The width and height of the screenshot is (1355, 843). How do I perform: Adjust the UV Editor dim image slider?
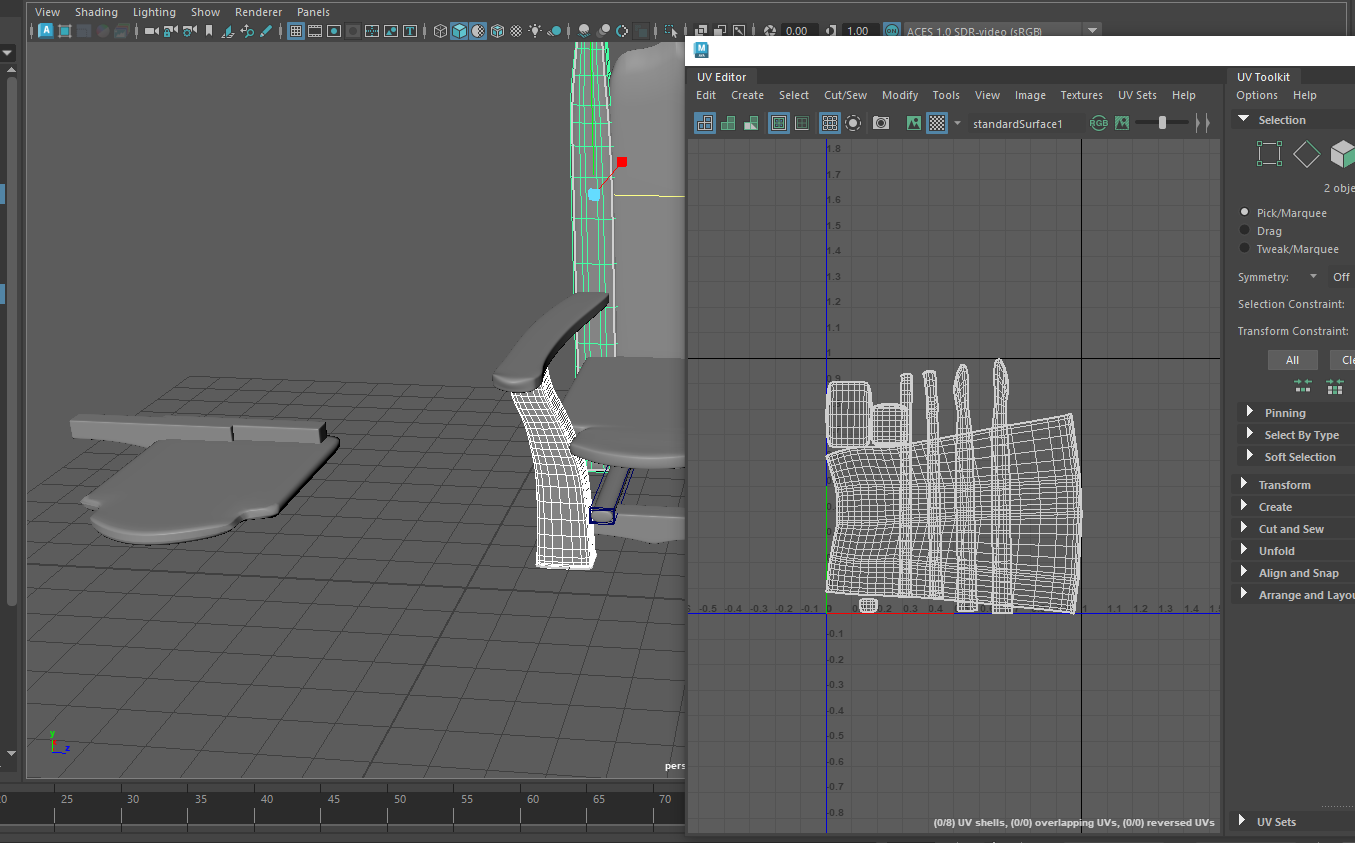pyautogui.click(x=1162, y=123)
